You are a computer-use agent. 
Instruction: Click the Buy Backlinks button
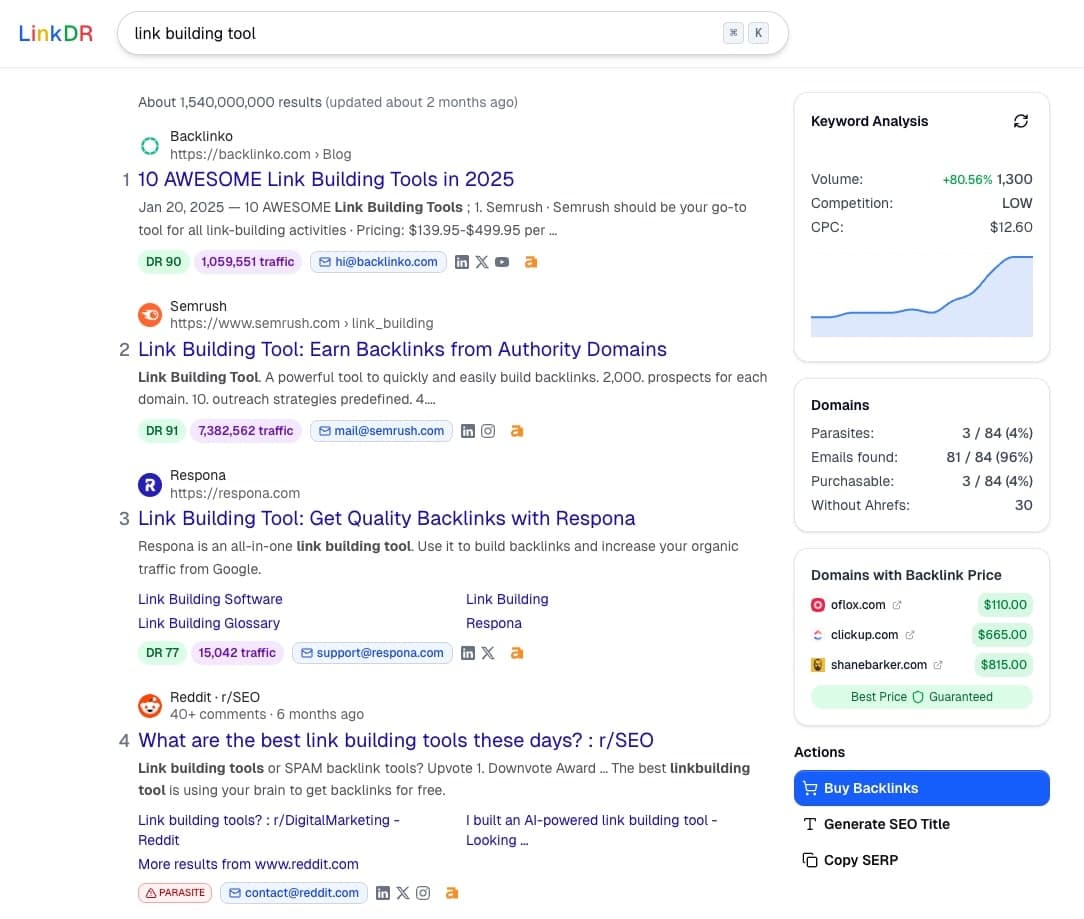922,788
